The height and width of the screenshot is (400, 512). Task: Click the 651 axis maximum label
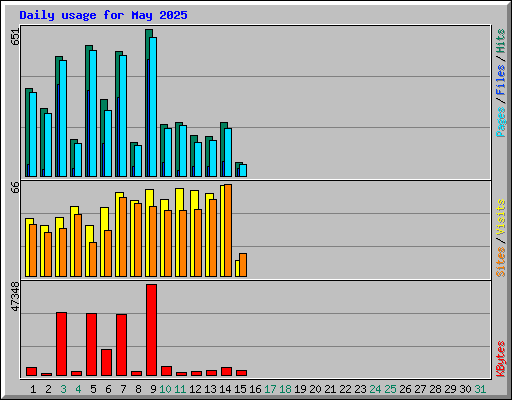[16, 37]
